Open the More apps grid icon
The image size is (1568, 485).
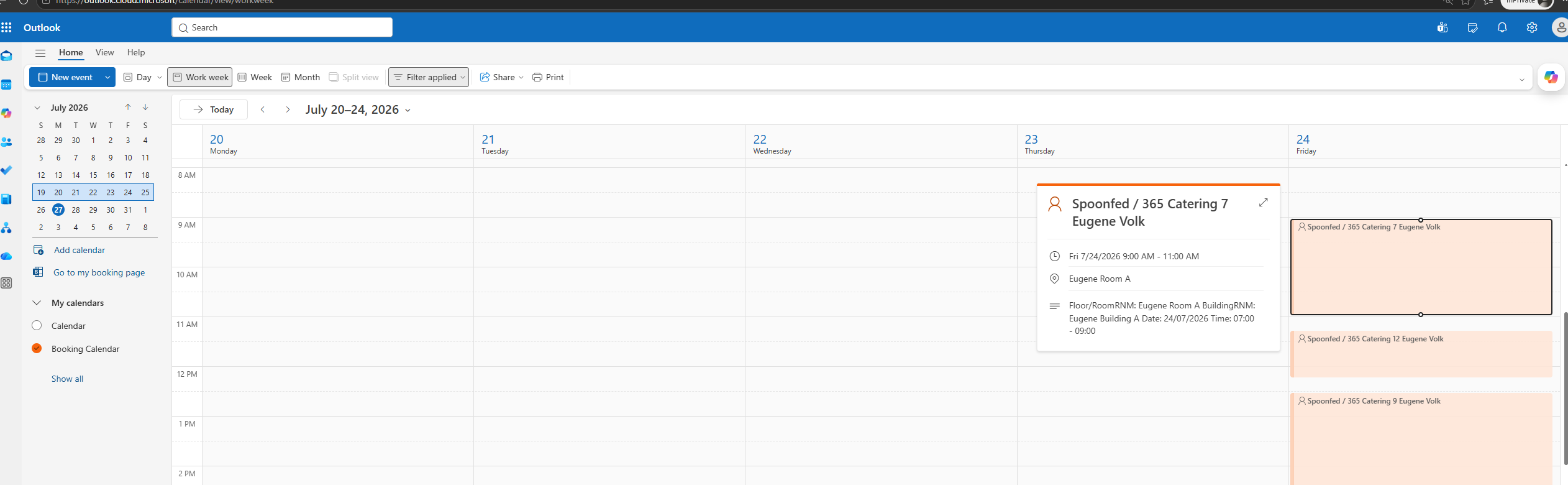[6, 283]
